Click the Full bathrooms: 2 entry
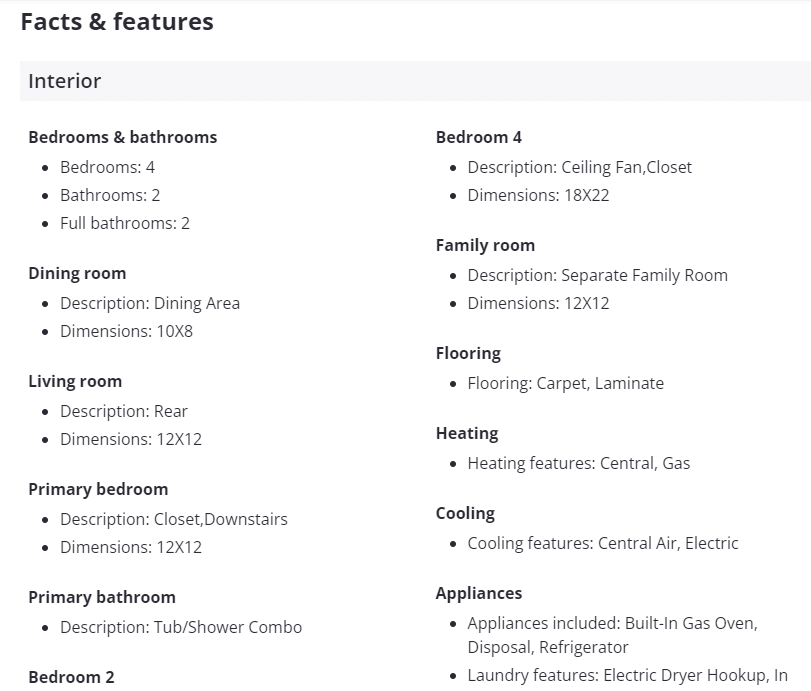This screenshot has width=811, height=691. pos(124,223)
